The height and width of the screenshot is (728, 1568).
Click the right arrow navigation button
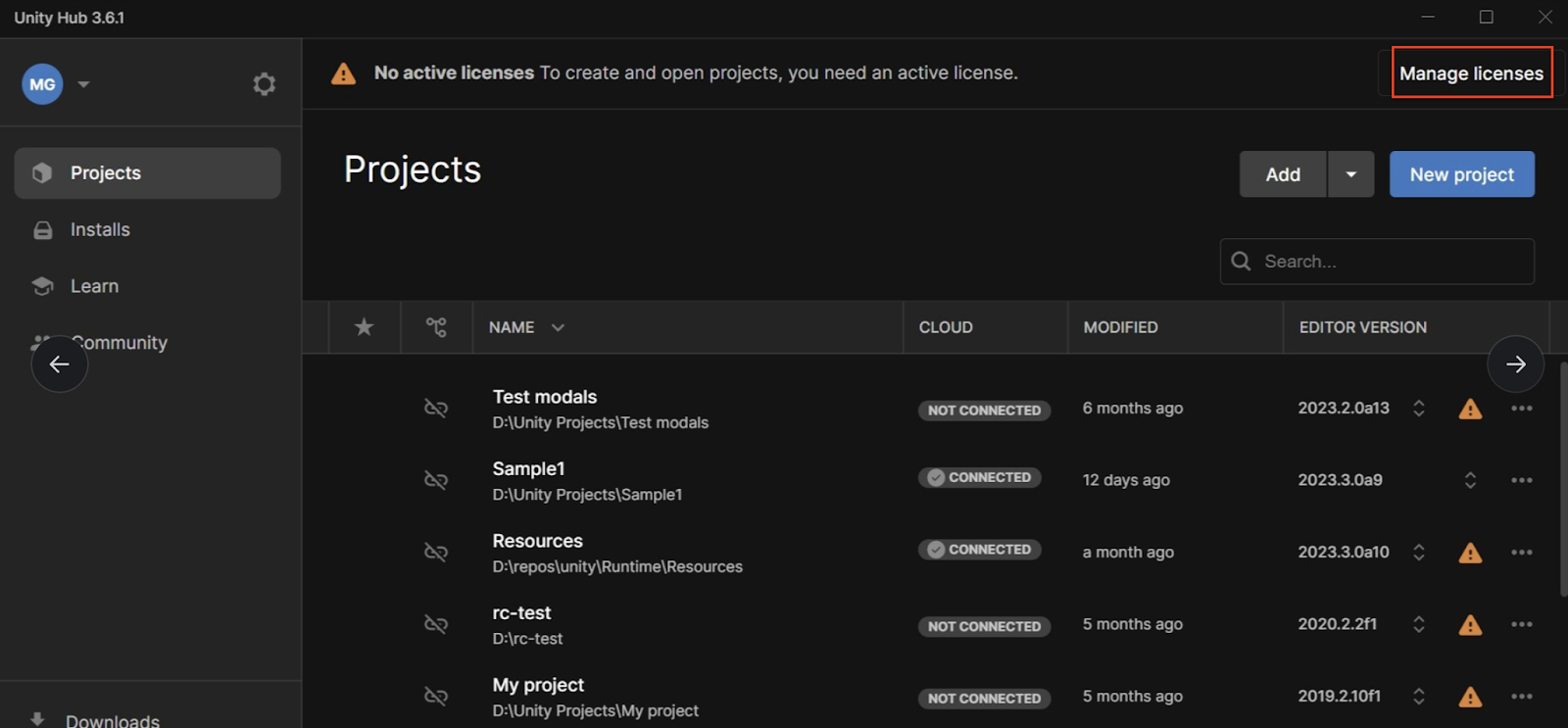(x=1515, y=364)
